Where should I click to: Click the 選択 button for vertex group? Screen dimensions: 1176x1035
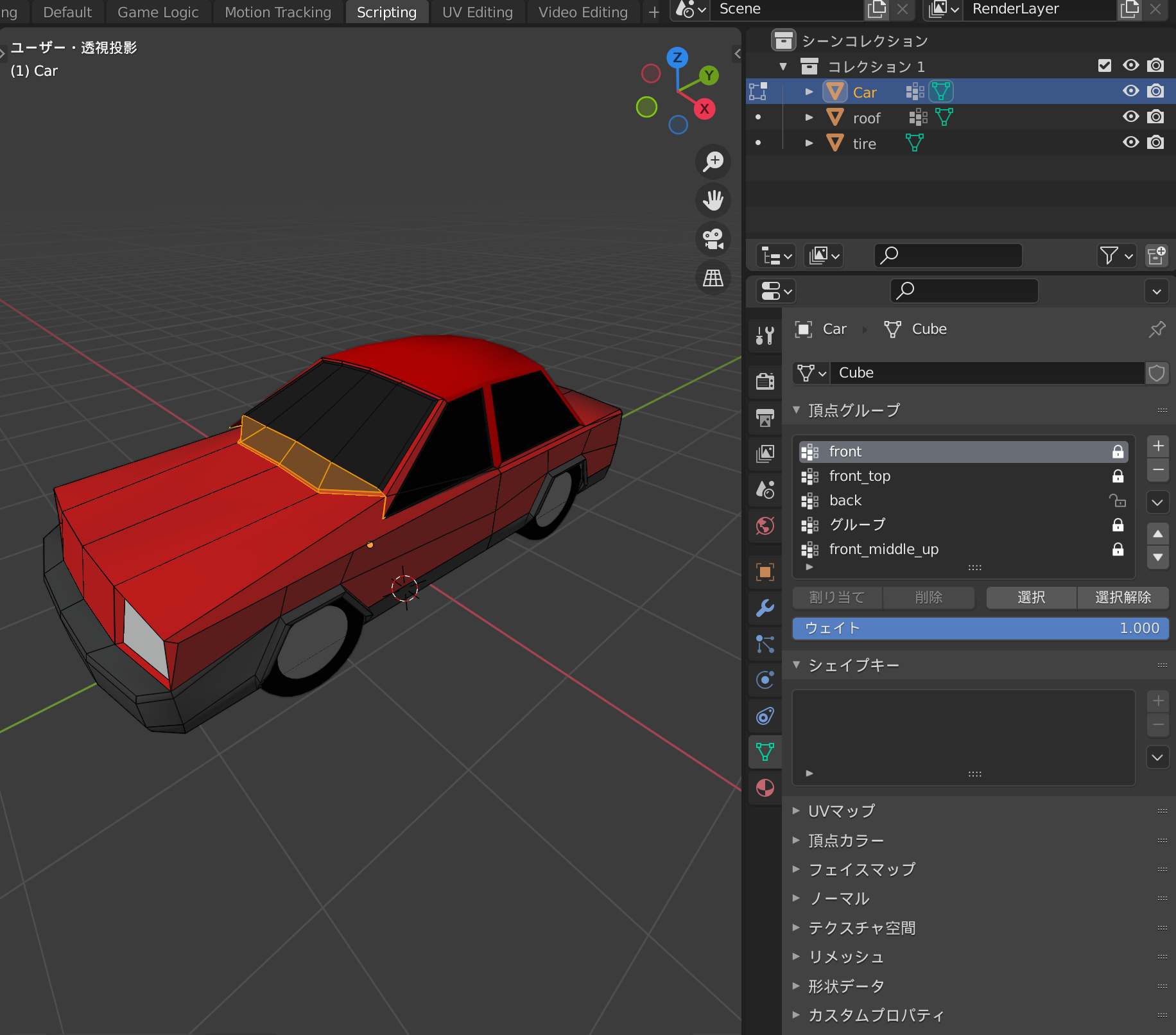pos(1031,597)
